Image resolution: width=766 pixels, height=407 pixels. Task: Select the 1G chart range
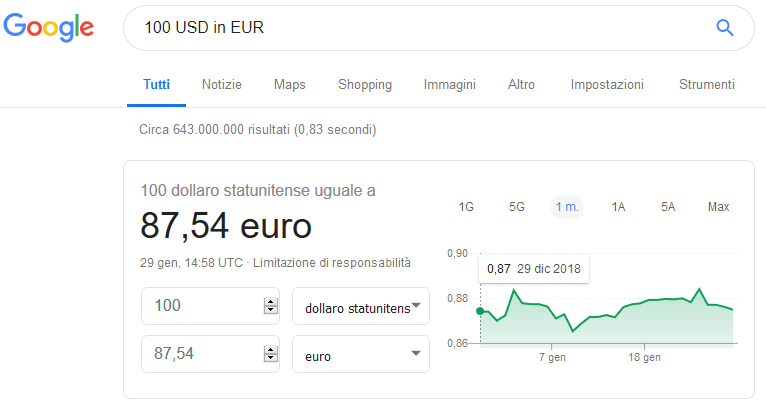pos(466,207)
